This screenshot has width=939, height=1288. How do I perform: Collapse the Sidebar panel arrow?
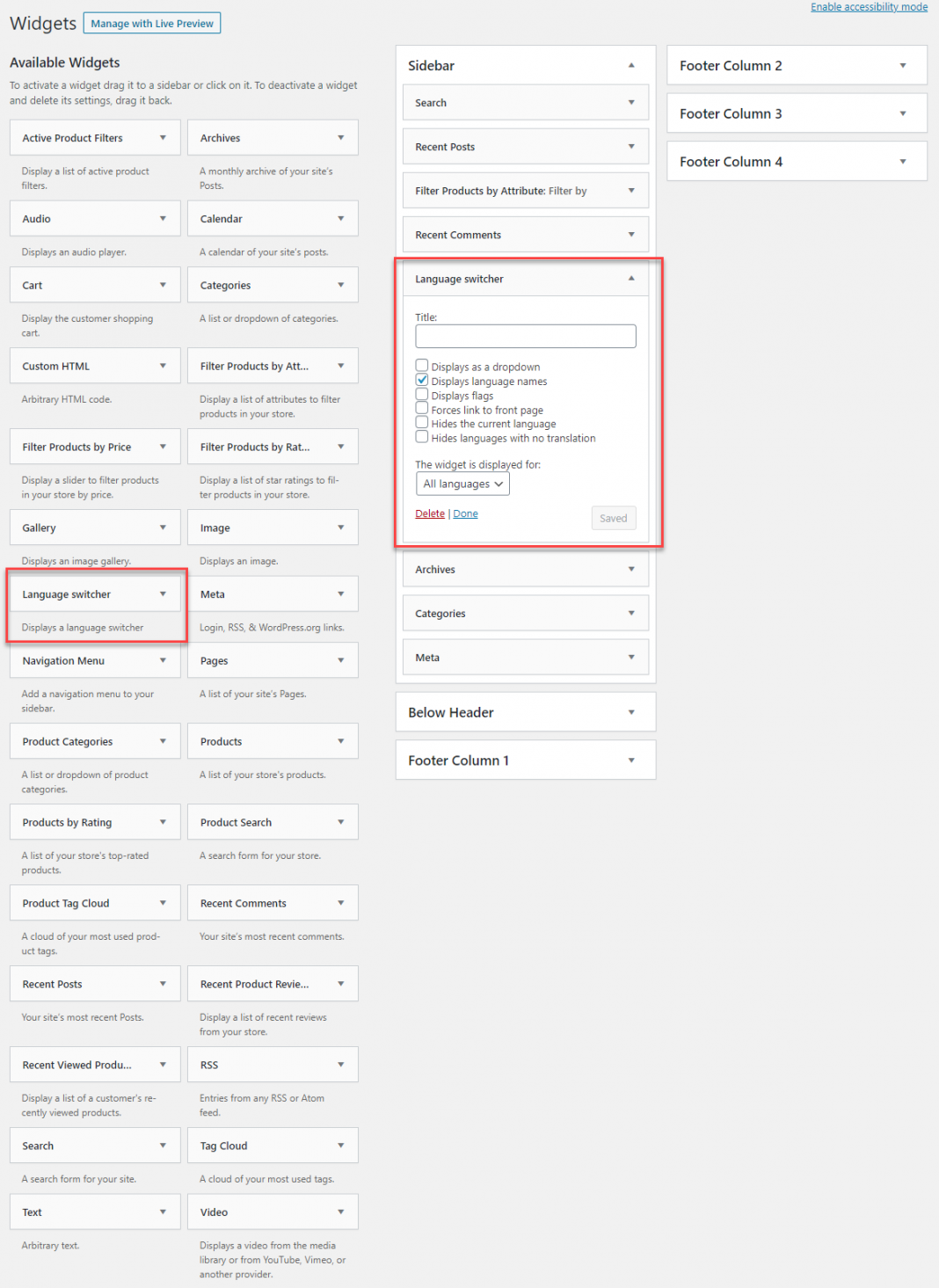point(630,66)
